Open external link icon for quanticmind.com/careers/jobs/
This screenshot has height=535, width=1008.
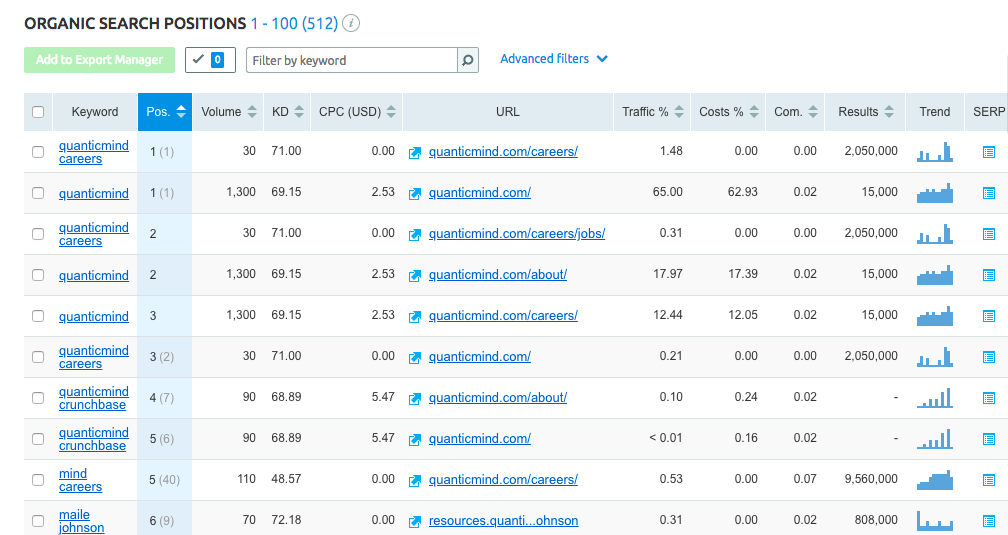pos(415,235)
